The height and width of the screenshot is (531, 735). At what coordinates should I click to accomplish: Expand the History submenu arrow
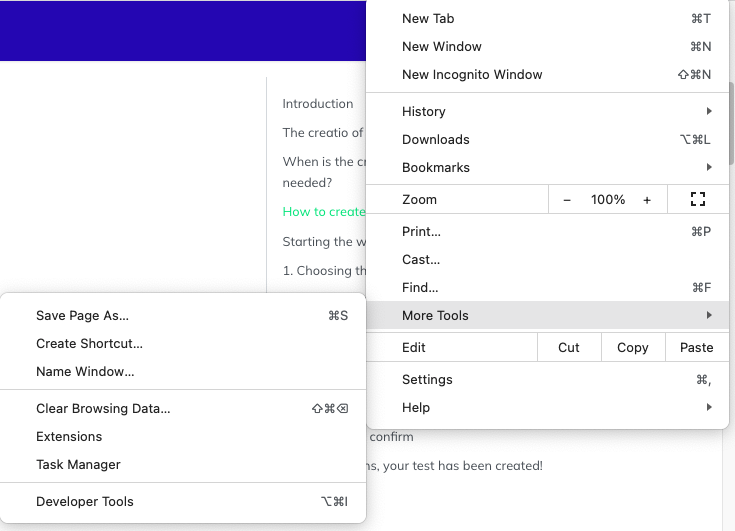point(709,111)
